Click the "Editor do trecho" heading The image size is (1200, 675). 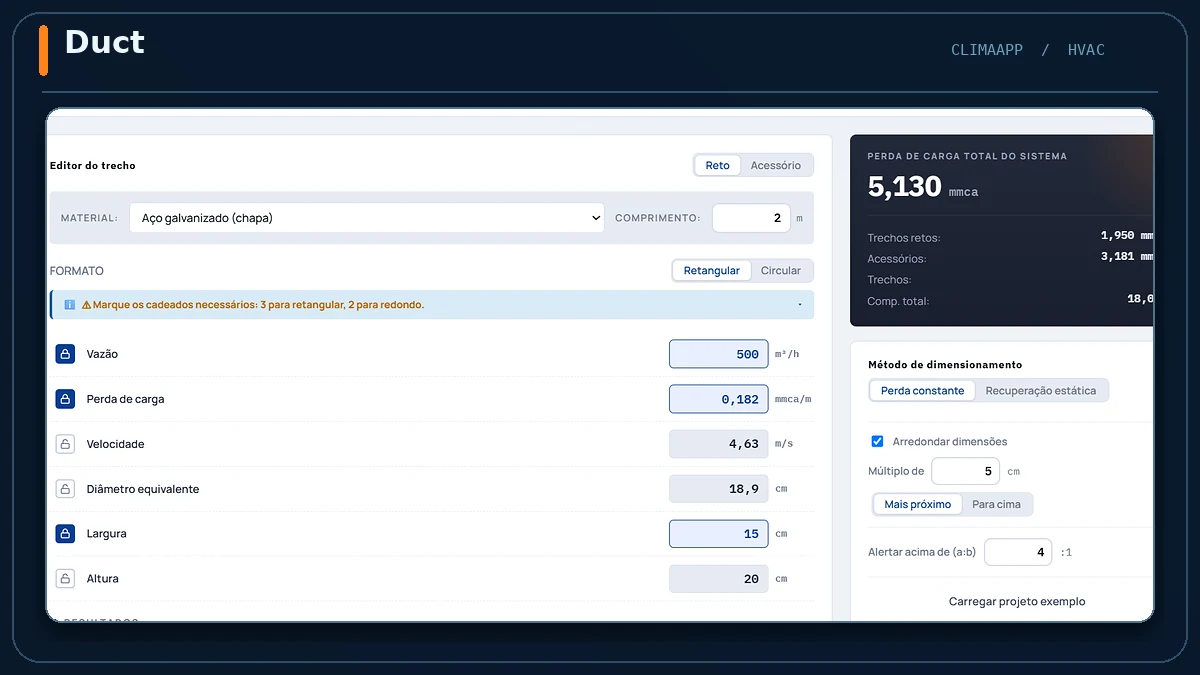93,165
